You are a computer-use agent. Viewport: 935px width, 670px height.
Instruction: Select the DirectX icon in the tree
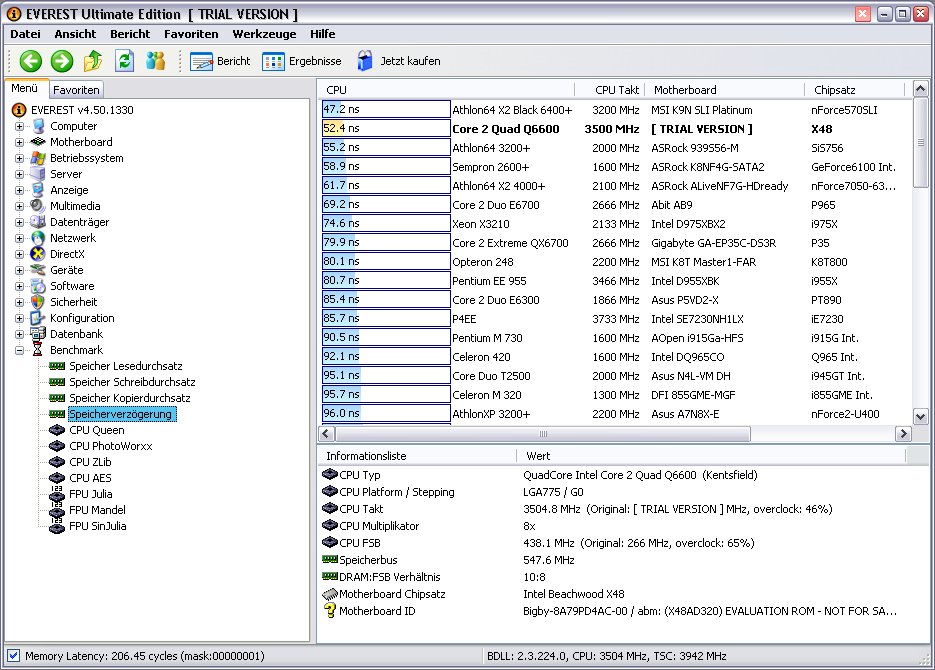(38, 254)
